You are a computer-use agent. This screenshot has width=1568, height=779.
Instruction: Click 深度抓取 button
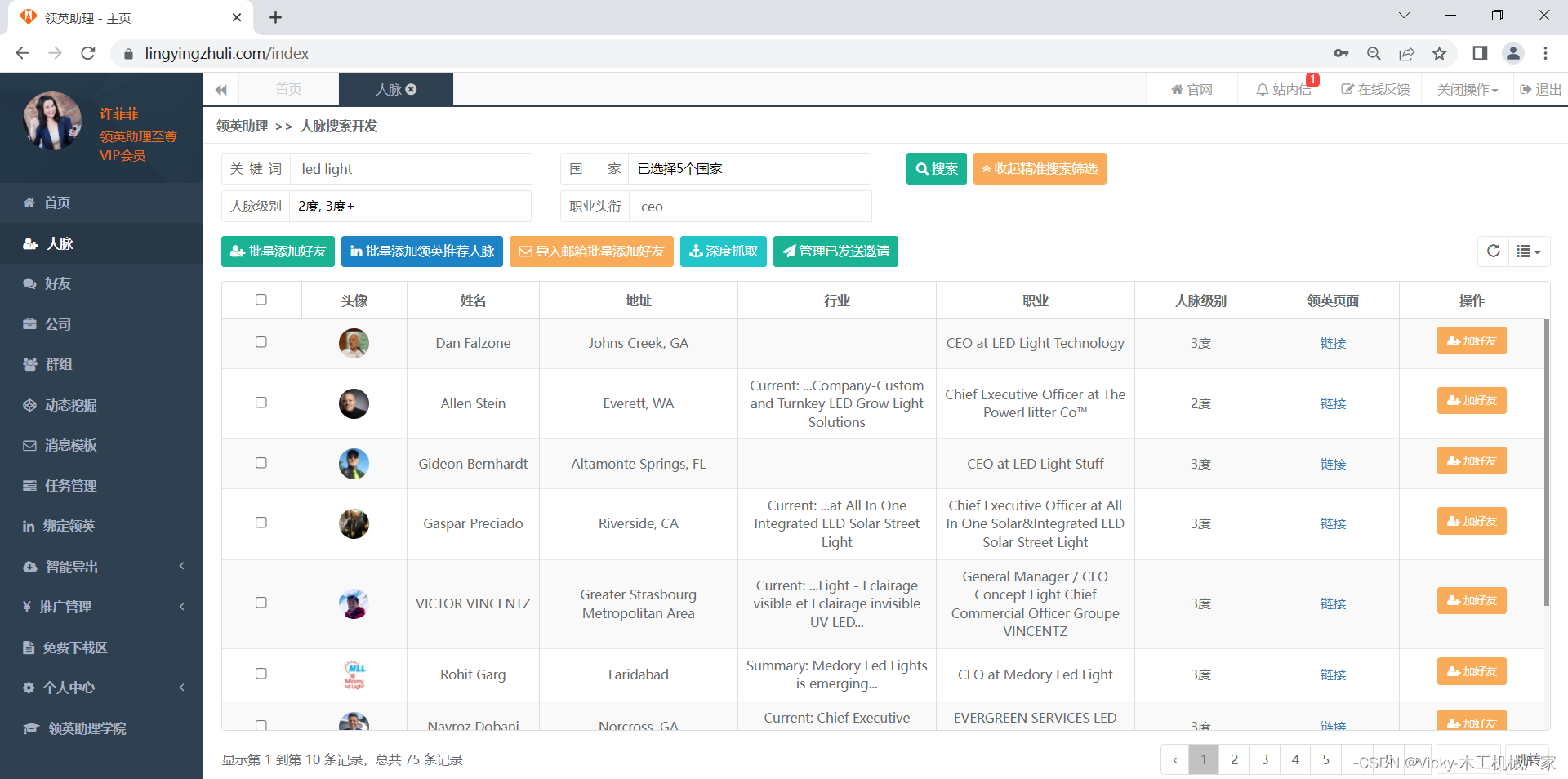(724, 252)
